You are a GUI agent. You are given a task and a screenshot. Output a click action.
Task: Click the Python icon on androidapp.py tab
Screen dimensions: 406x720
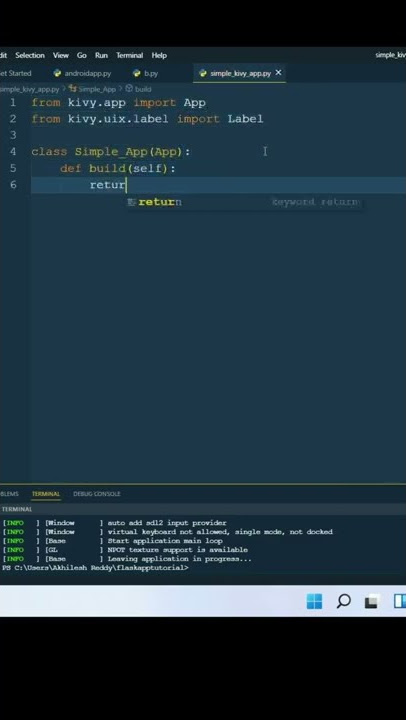point(57,73)
